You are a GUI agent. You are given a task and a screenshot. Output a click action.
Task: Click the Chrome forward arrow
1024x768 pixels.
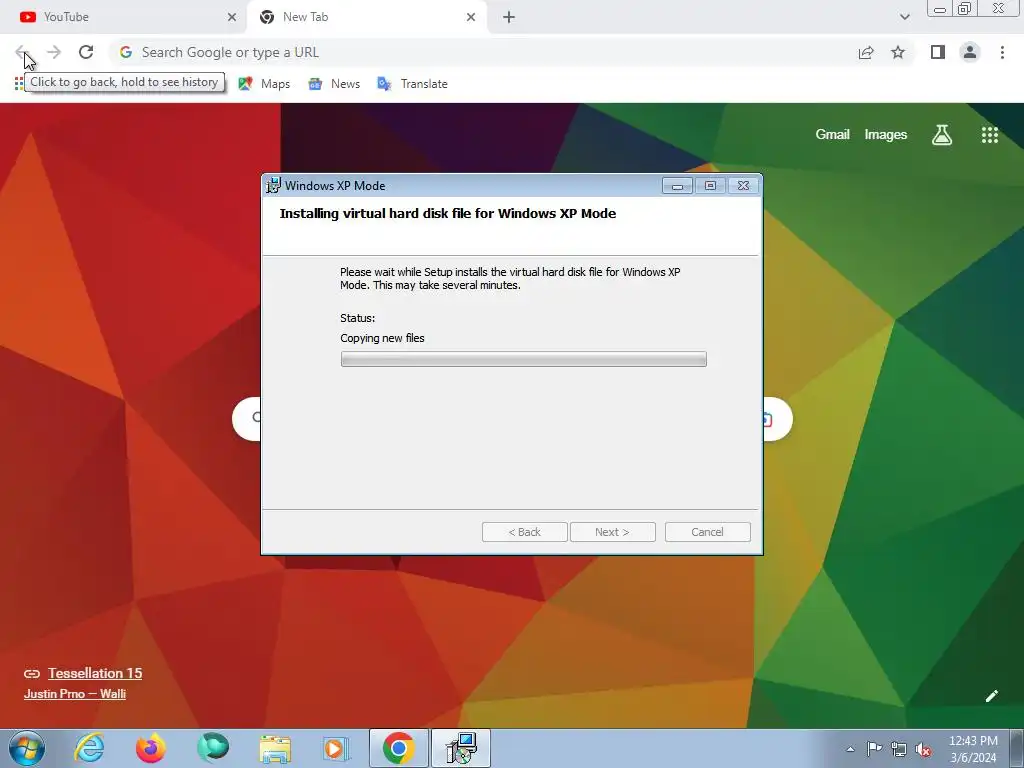[54, 52]
